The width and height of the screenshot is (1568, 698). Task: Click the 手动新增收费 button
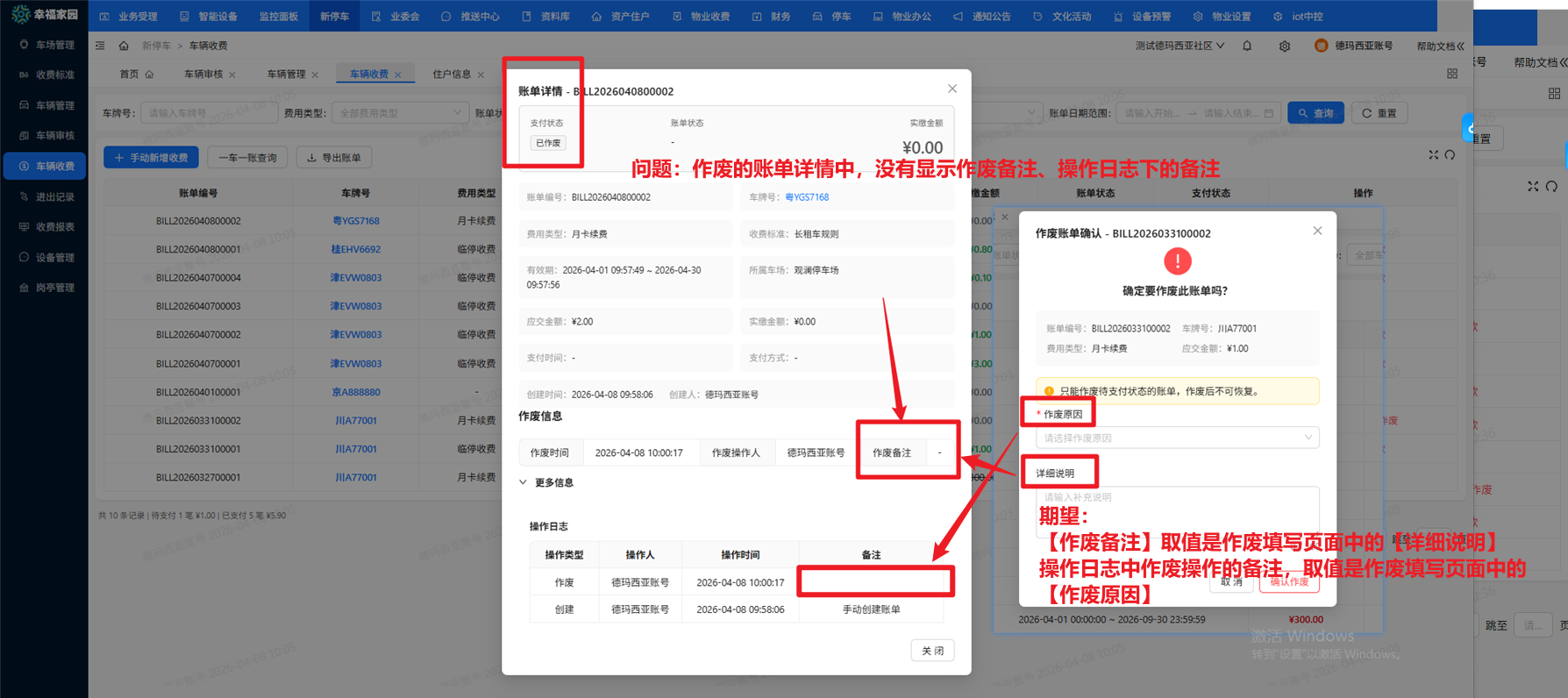151,158
